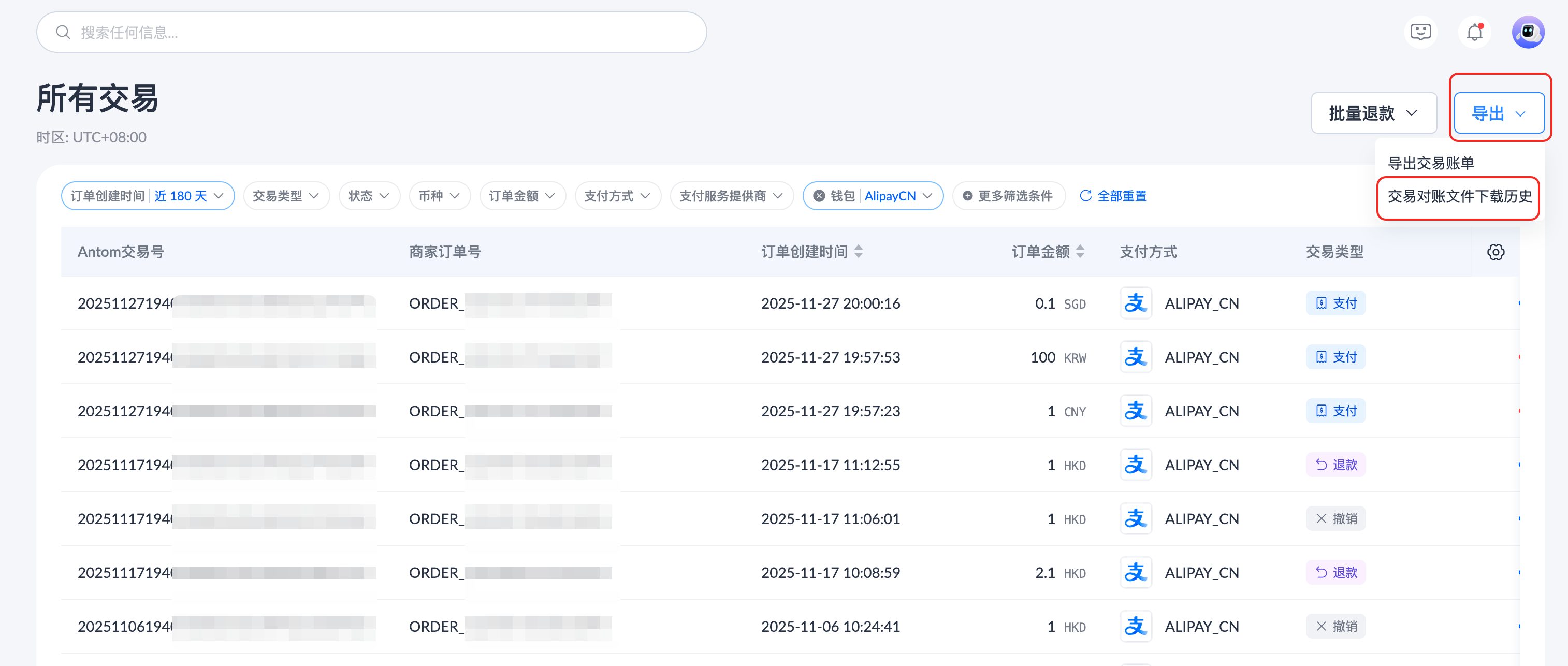Screen dimensions: 1568x666
Task: Sort by order creation time
Action: point(858,251)
